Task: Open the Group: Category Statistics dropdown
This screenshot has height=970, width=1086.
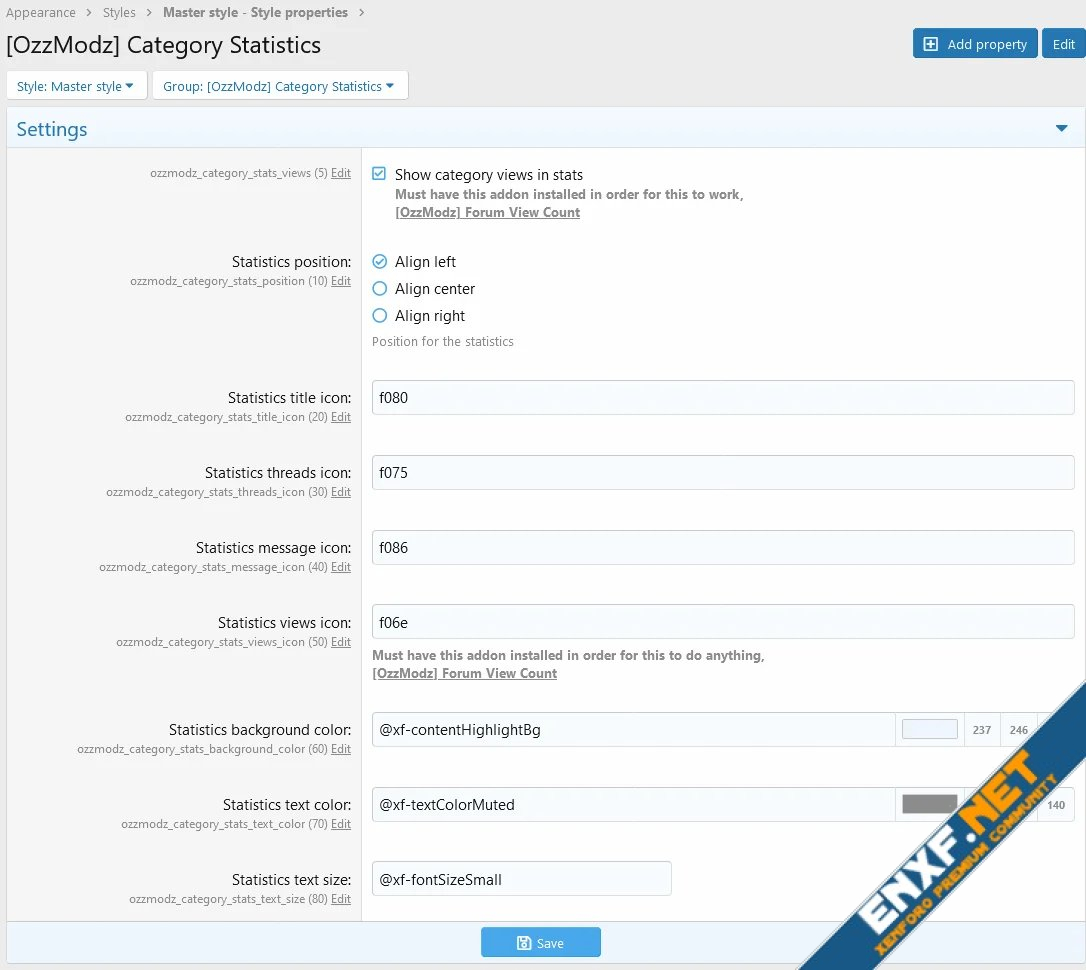Action: 279,86
